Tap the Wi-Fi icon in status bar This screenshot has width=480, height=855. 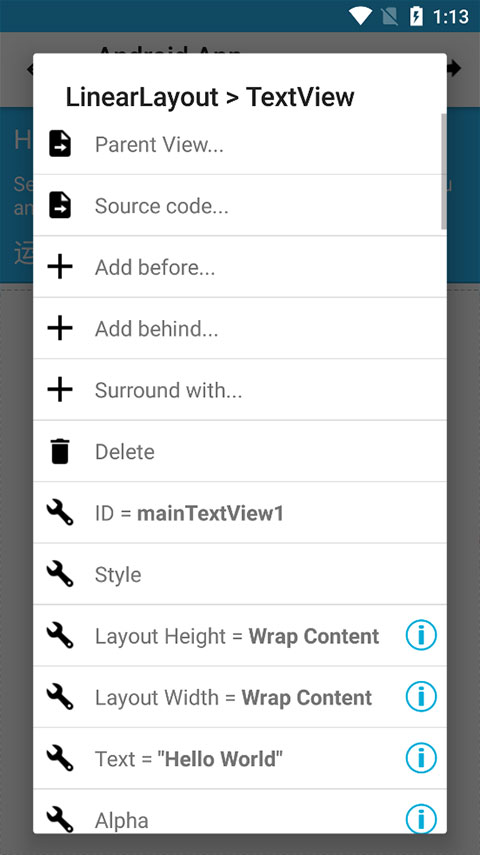(x=361, y=16)
